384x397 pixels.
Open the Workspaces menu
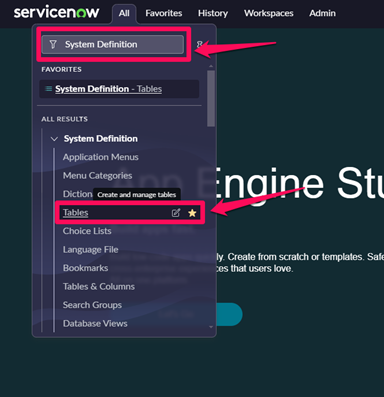pyautogui.click(x=269, y=13)
